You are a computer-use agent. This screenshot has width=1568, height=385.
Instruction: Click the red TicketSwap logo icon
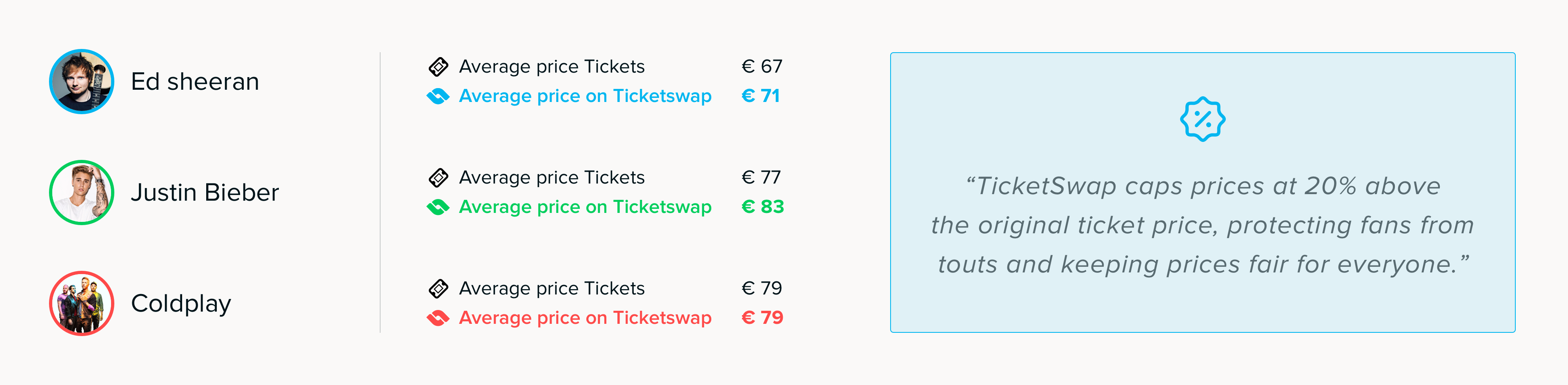tap(438, 318)
